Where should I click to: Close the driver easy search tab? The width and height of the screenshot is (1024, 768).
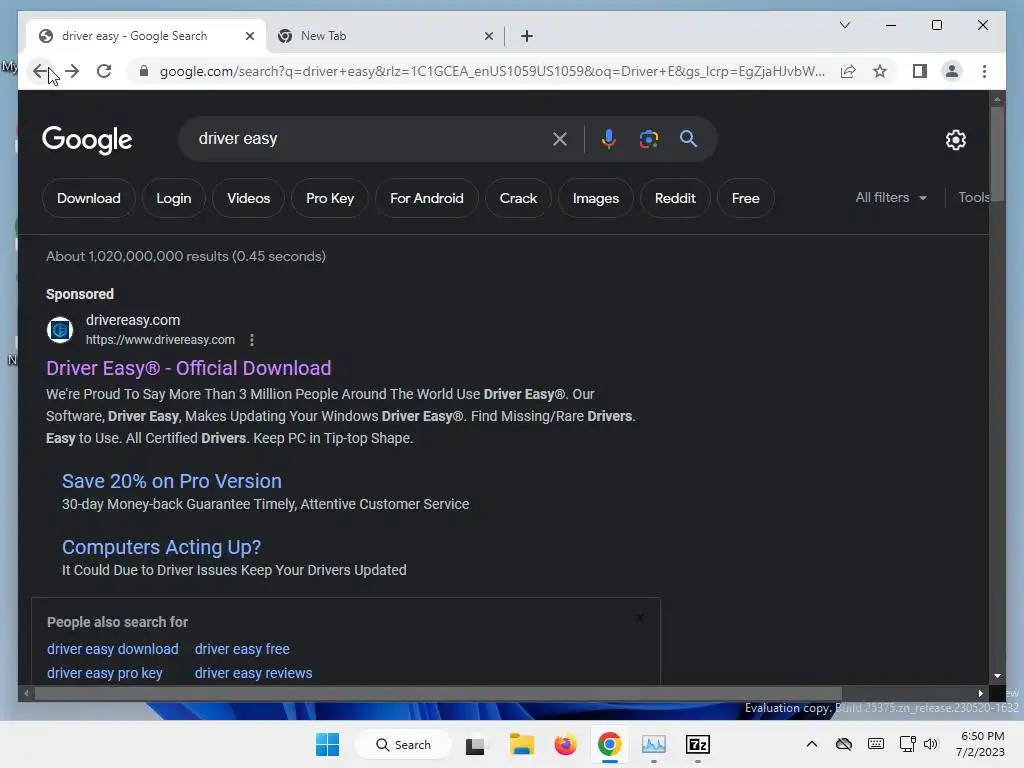point(249,36)
